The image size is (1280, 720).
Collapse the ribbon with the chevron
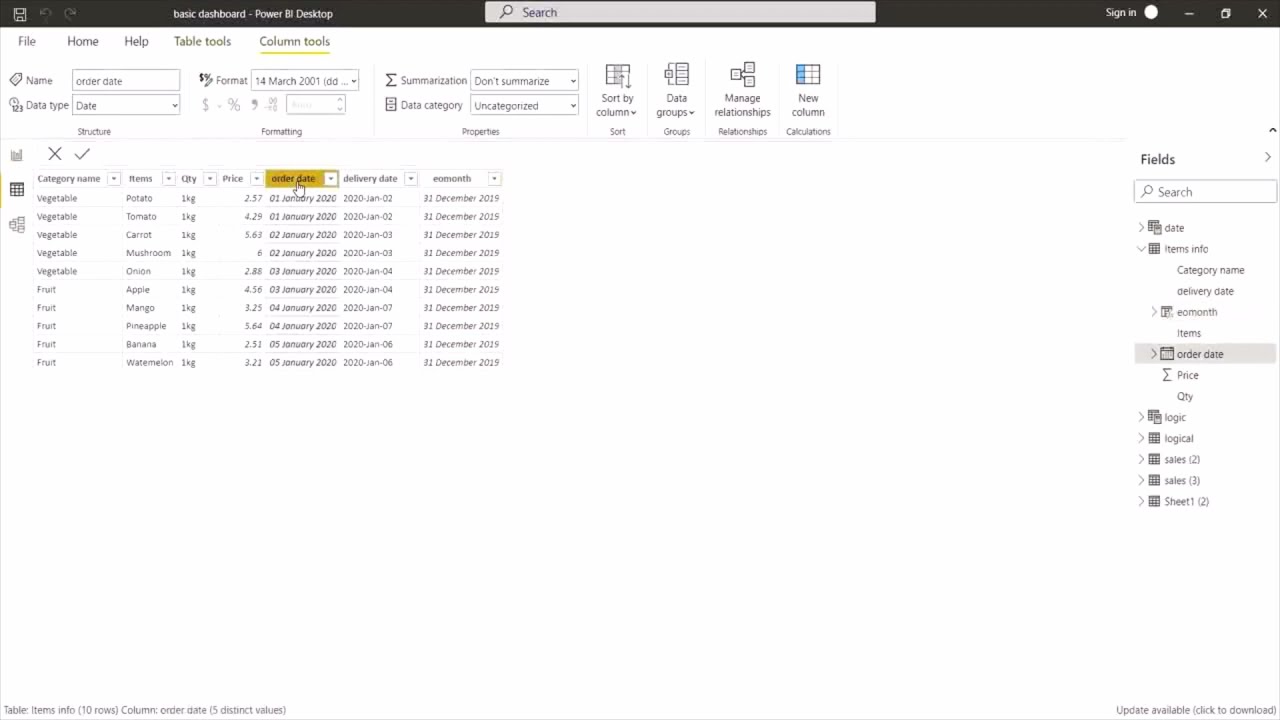point(1272,130)
